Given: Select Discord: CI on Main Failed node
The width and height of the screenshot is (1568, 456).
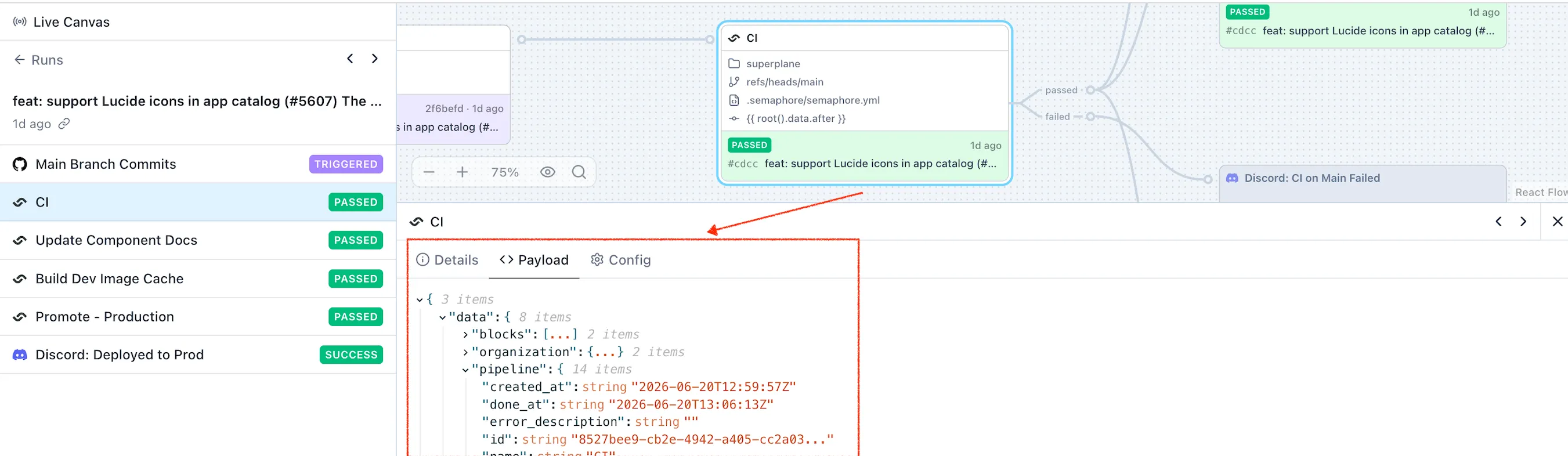Looking at the screenshot, I should pyautogui.click(x=1362, y=183).
